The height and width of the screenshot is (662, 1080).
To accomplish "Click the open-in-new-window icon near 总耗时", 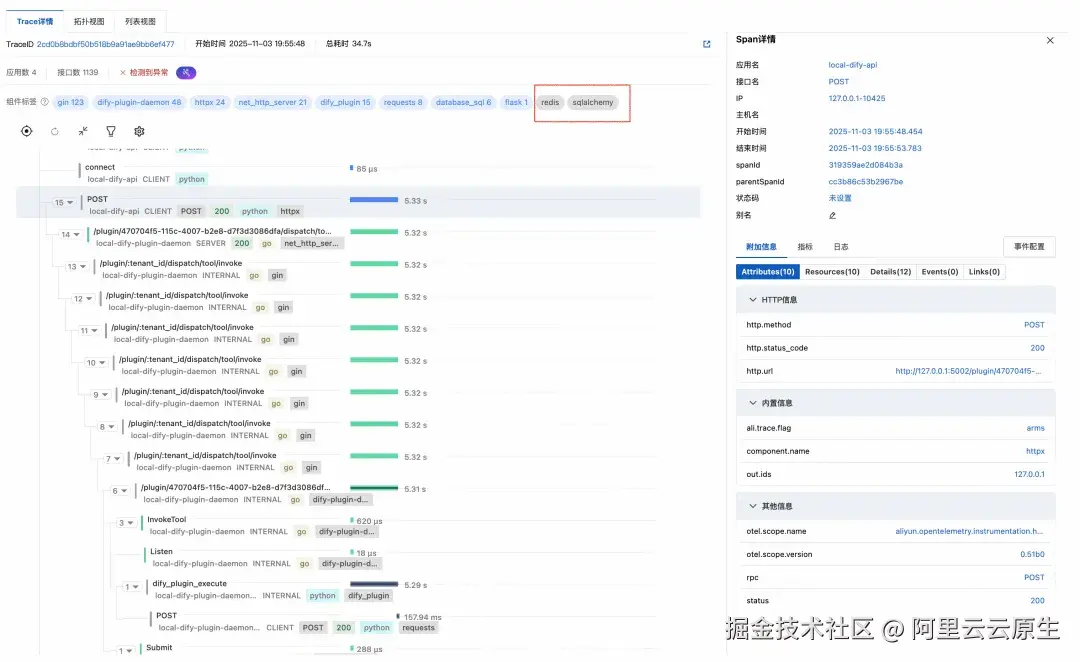I will coord(707,44).
